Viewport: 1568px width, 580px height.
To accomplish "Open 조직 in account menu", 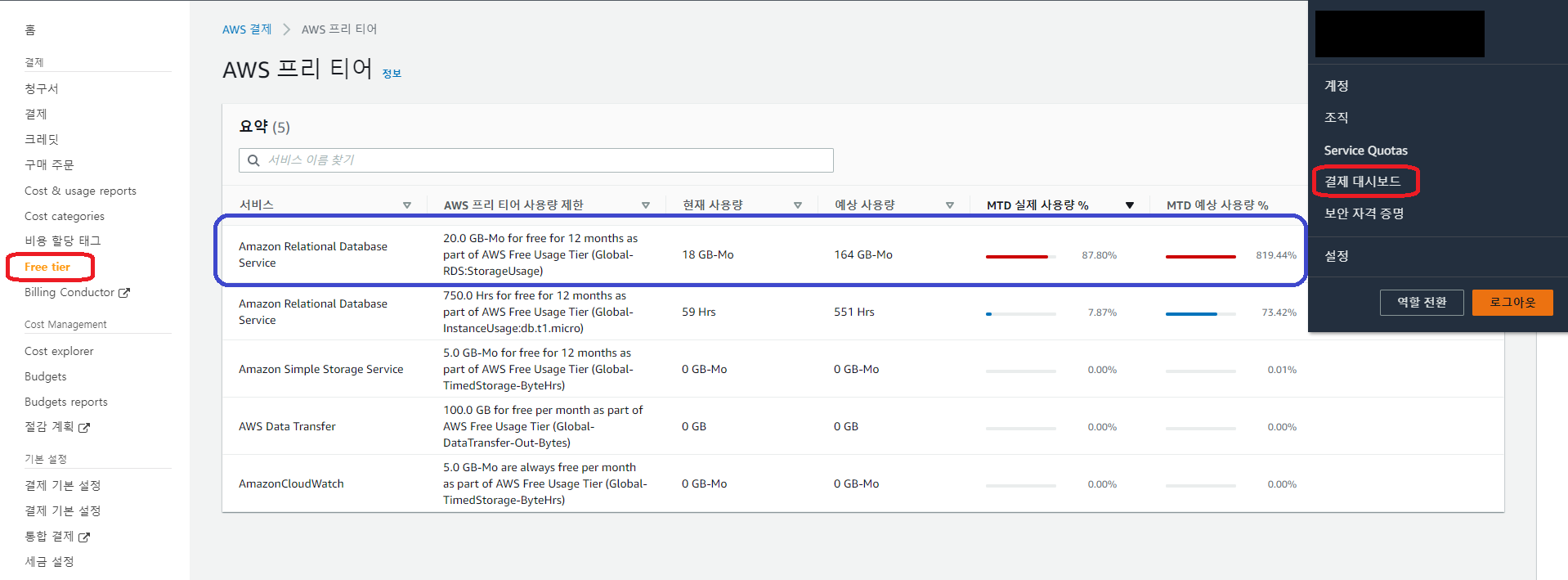I will [1337, 118].
